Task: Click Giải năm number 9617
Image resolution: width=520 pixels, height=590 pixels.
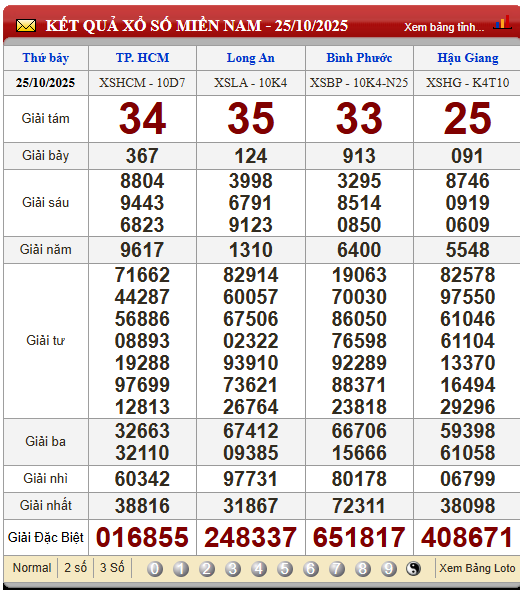Action: click(142, 250)
